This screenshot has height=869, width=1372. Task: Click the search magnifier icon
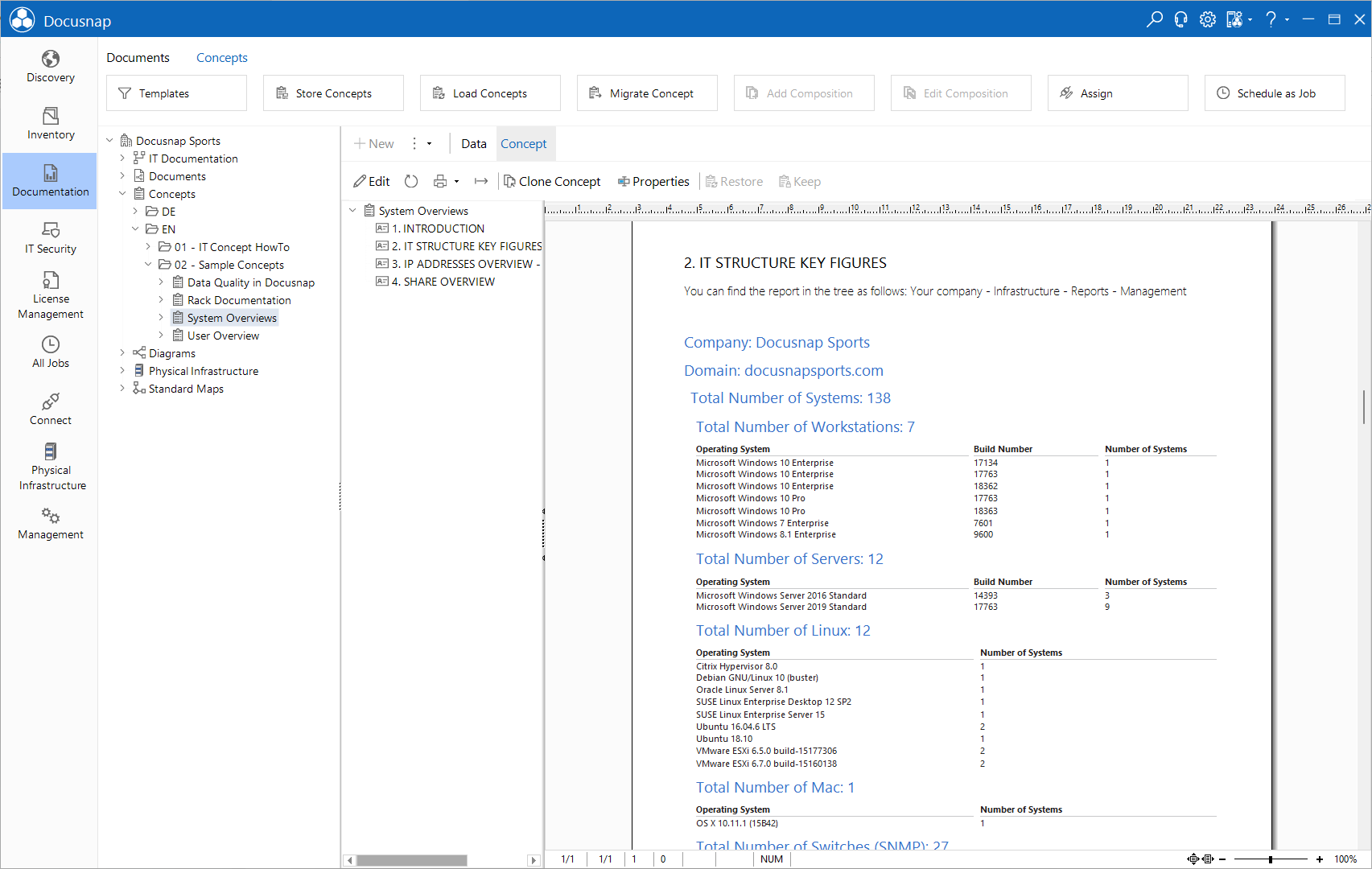pyautogui.click(x=1155, y=19)
